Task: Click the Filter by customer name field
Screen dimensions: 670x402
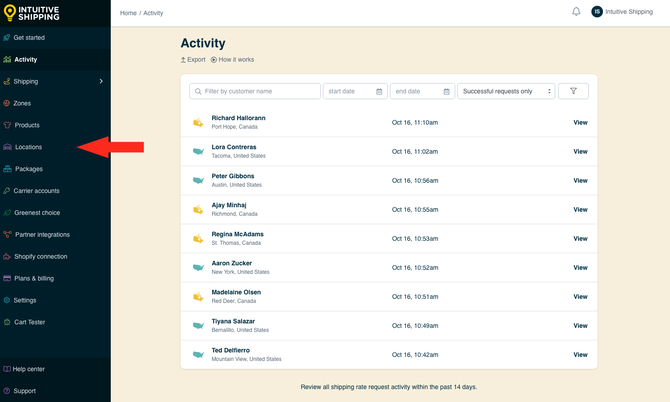Action: point(255,91)
